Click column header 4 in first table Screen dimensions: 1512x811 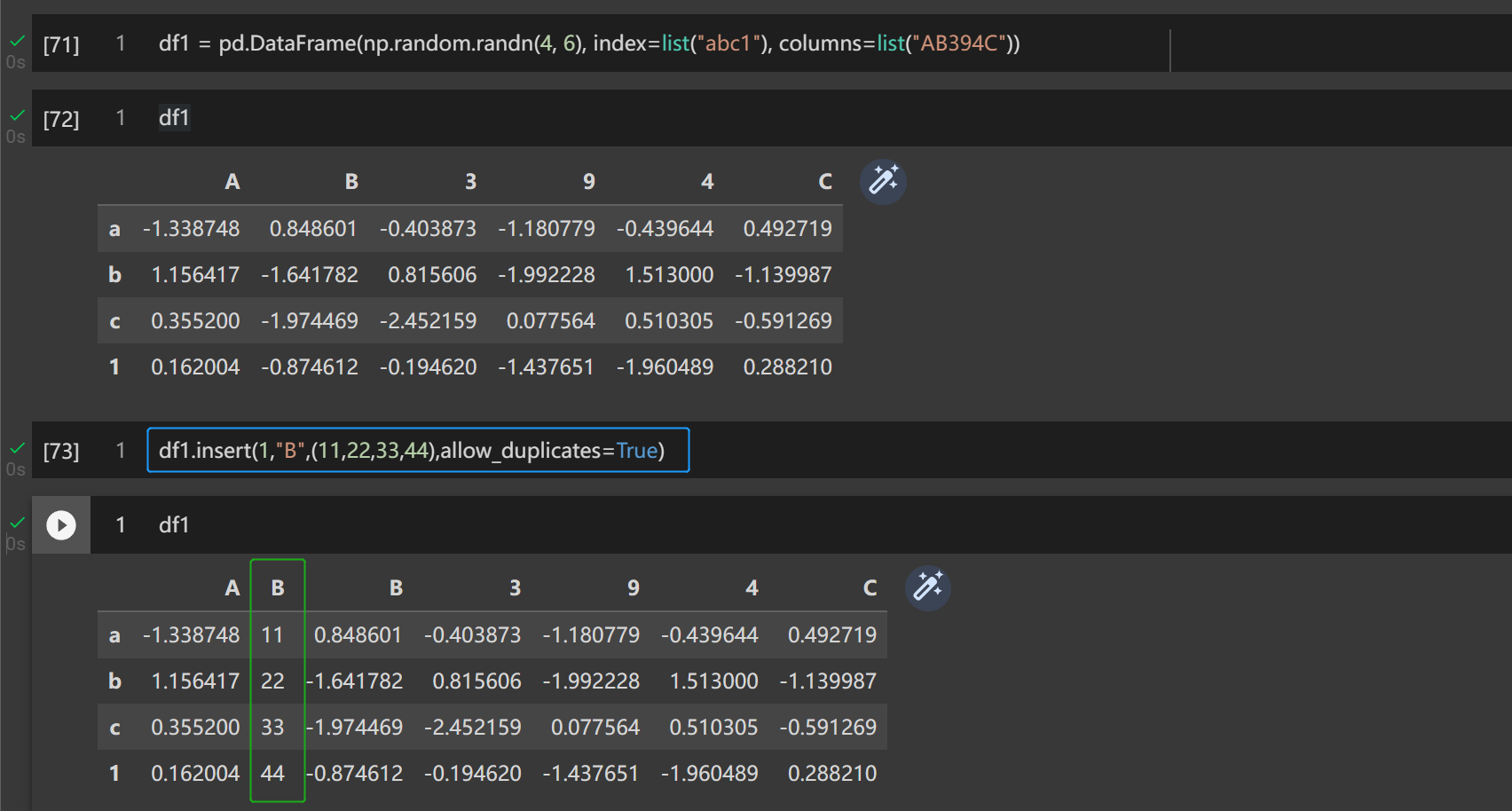707,182
